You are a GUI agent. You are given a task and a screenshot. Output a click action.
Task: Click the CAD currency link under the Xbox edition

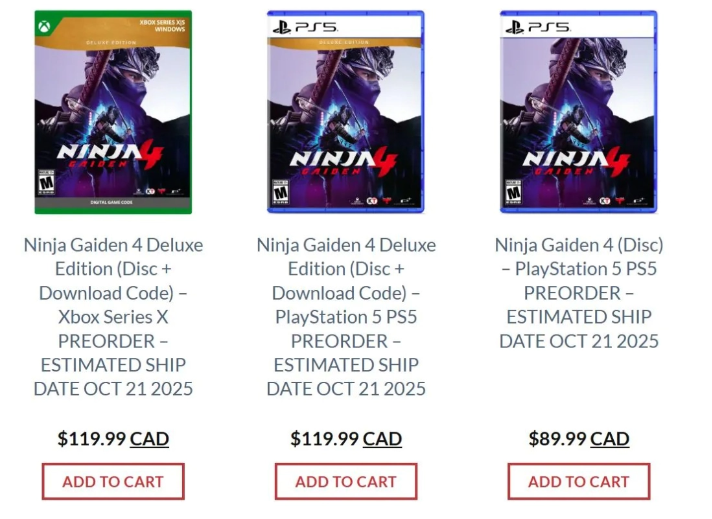(149, 438)
